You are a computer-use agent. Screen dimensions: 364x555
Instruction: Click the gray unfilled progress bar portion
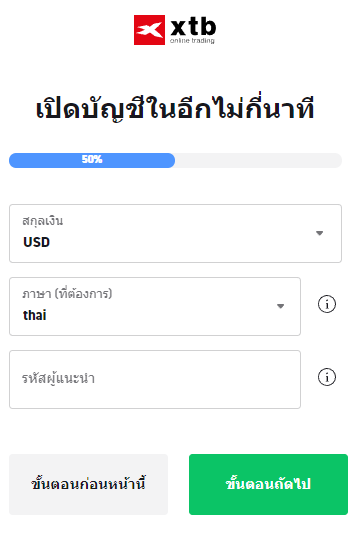coord(258,160)
